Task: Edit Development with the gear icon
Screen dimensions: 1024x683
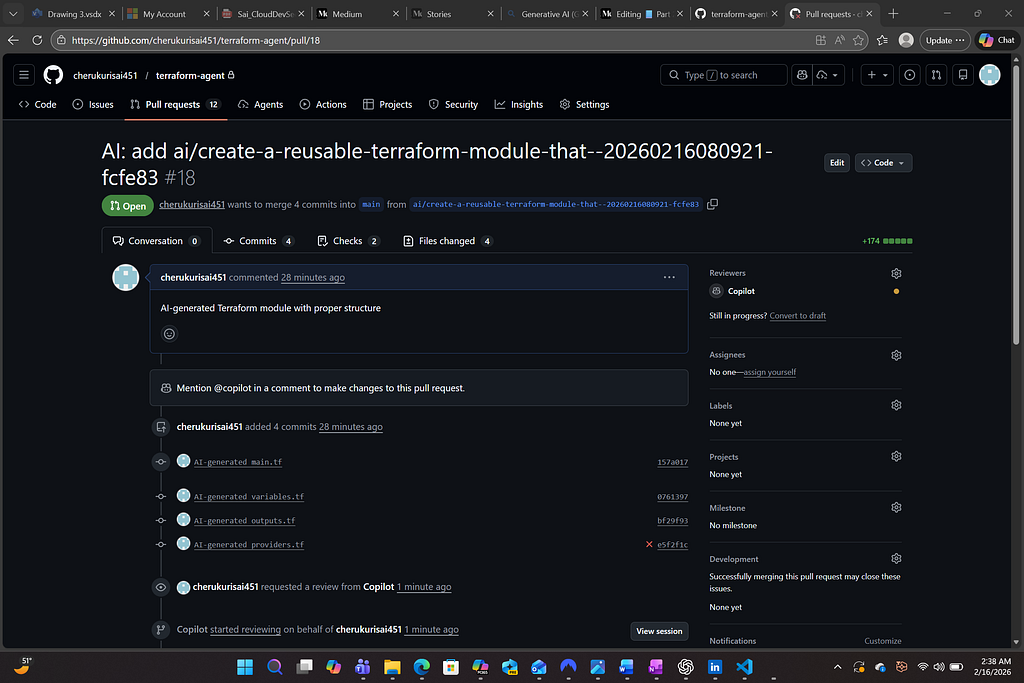Action: (x=897, y=559)
